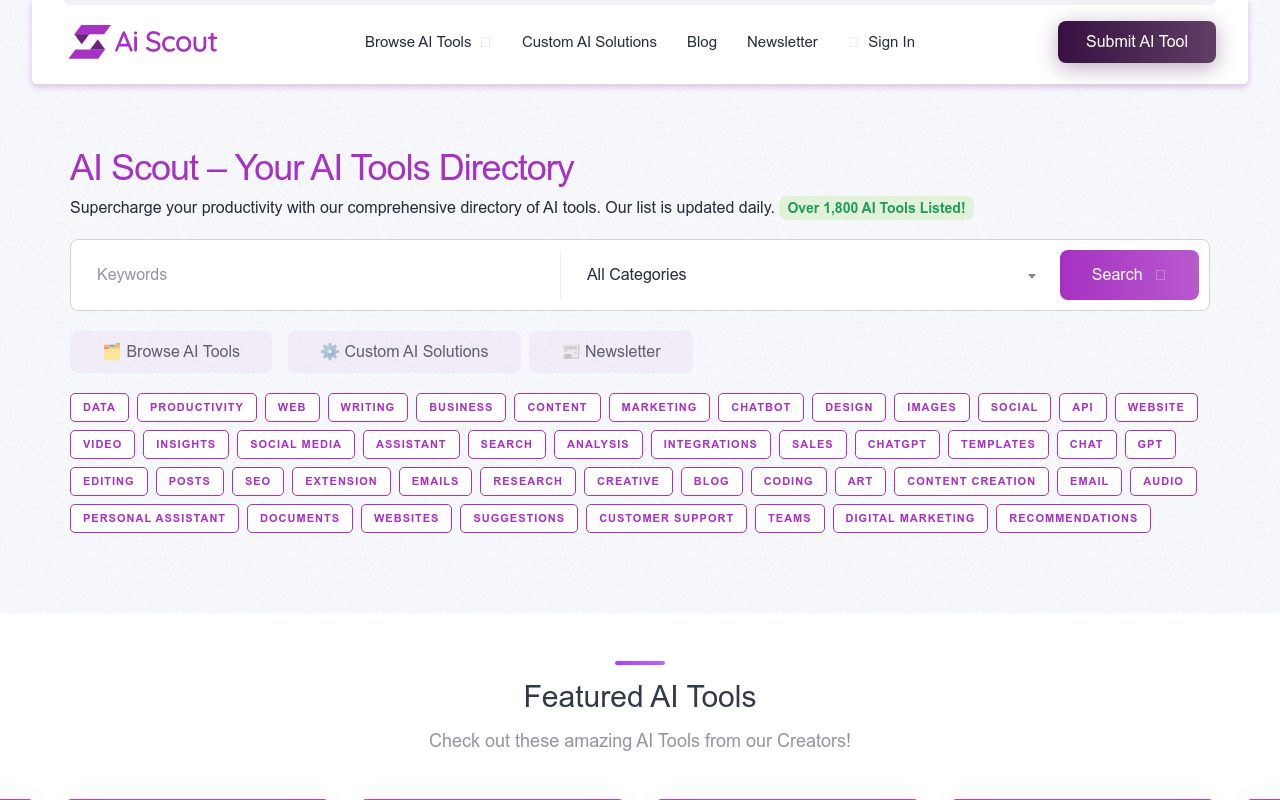Select the CUSTOMER SUPPORT tag

point(666,518)
